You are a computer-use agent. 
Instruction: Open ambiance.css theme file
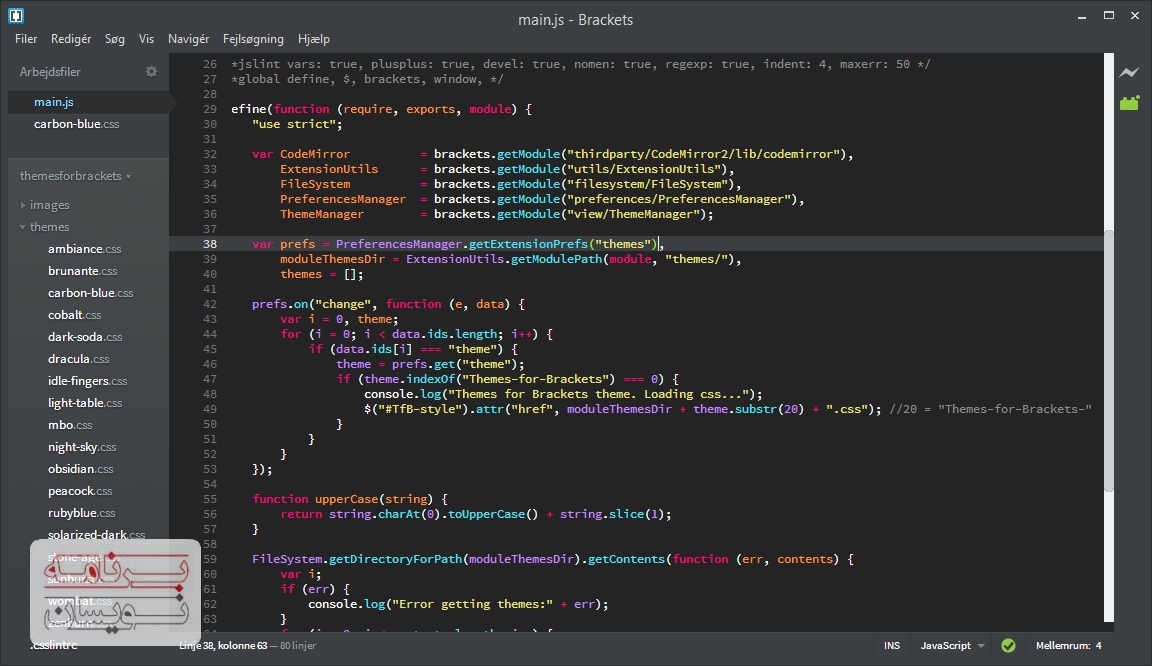pos(84,249)
